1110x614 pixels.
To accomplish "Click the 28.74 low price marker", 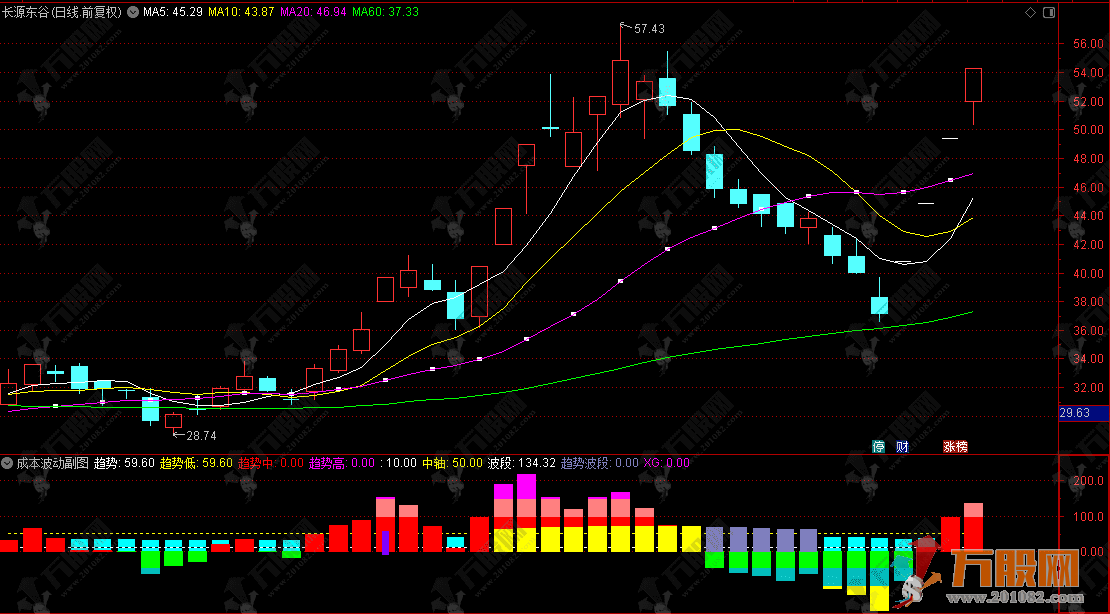I will click(x=200, y=435).
